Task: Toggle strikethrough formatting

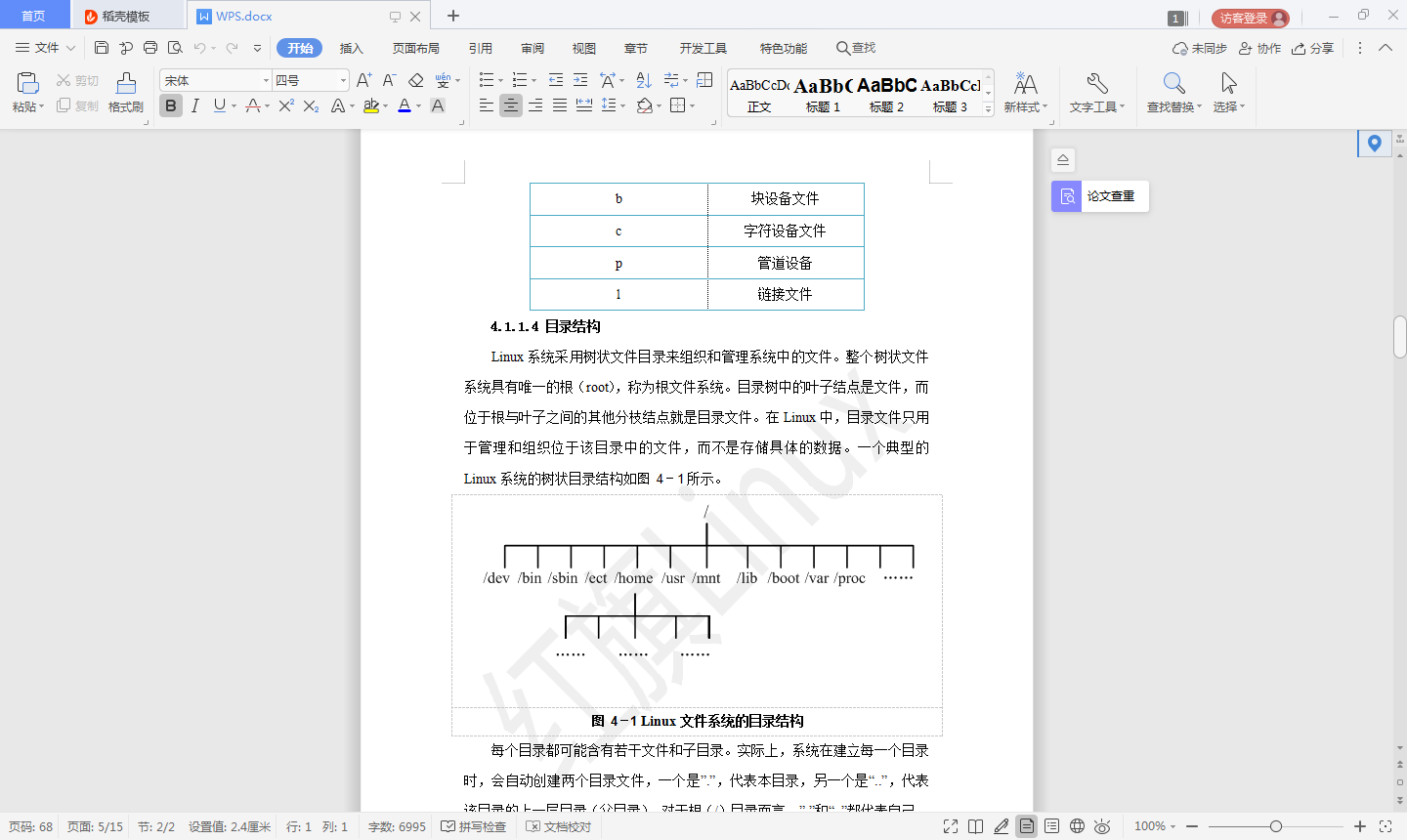Action: pos(252,105)
